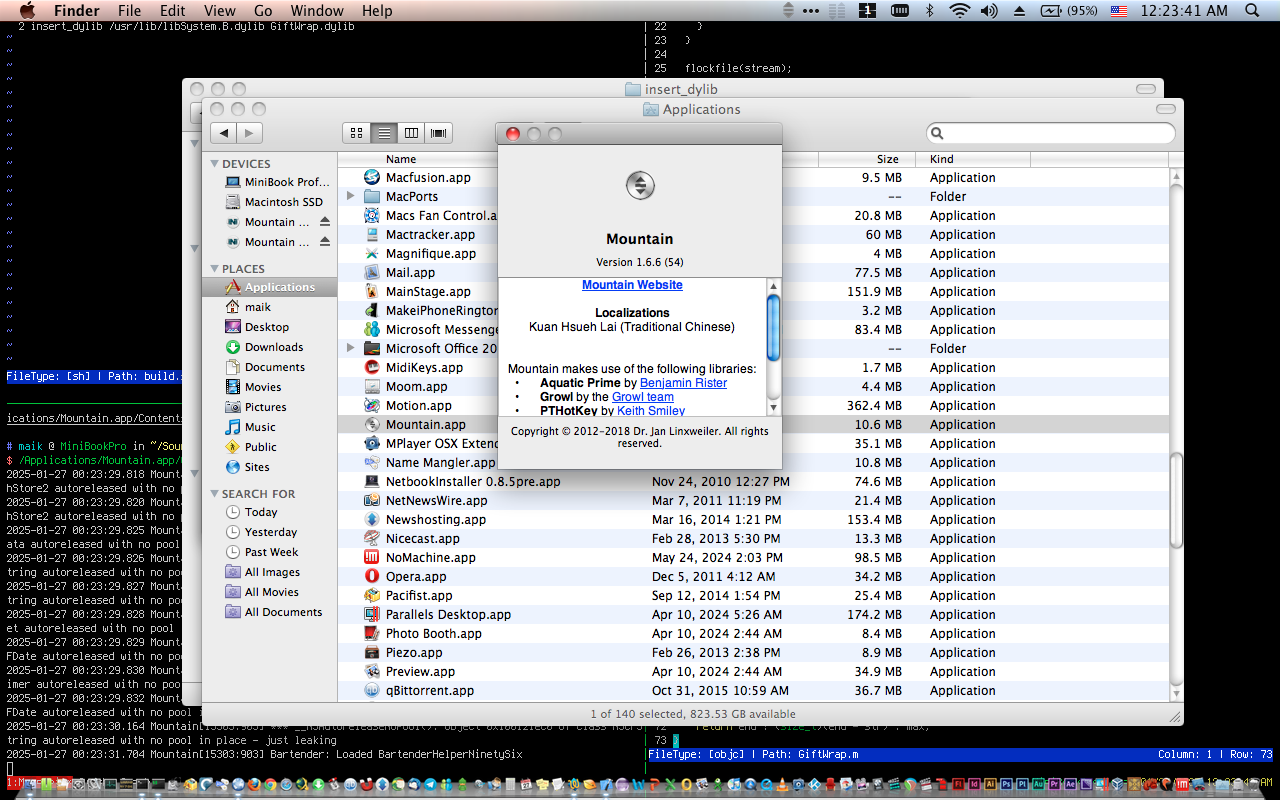Open the Keith Smiley link

point(651,411)
